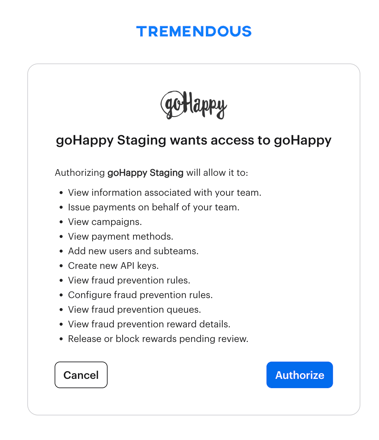Click the 'View payment methods' permission item
Image resolution: width=379 pixels, height=440 pixels.
point(121,237)
